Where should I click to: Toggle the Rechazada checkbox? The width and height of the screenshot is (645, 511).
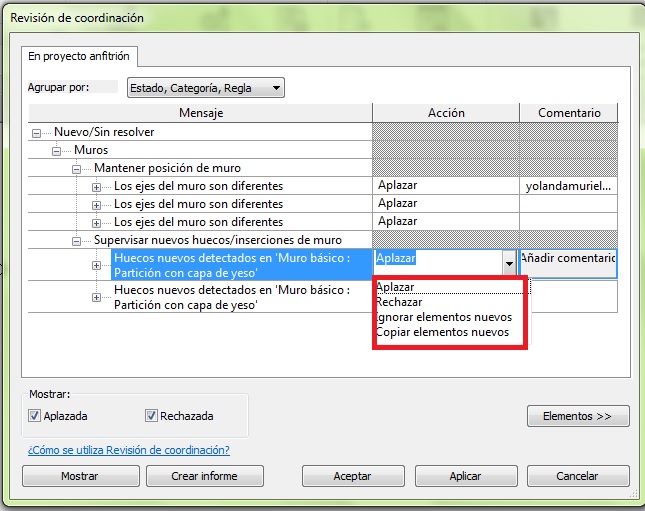[x=151, y=416]
